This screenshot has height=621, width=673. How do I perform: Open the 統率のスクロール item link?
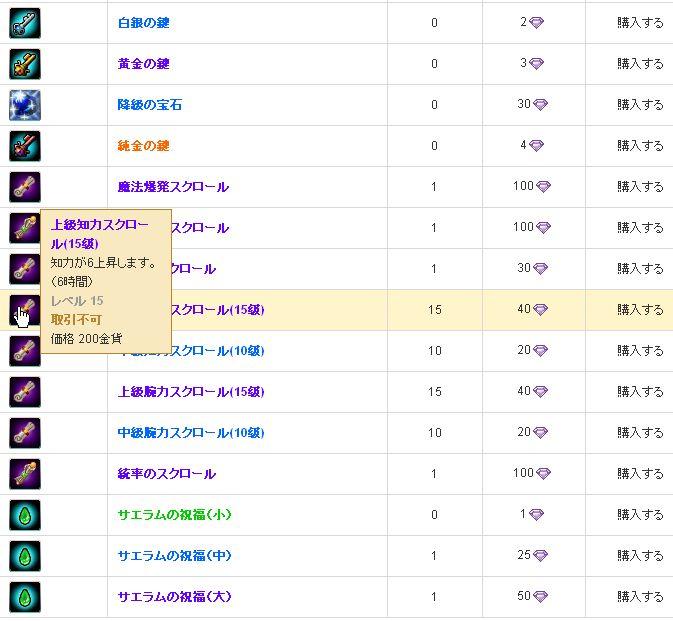[x=167, y=474]
